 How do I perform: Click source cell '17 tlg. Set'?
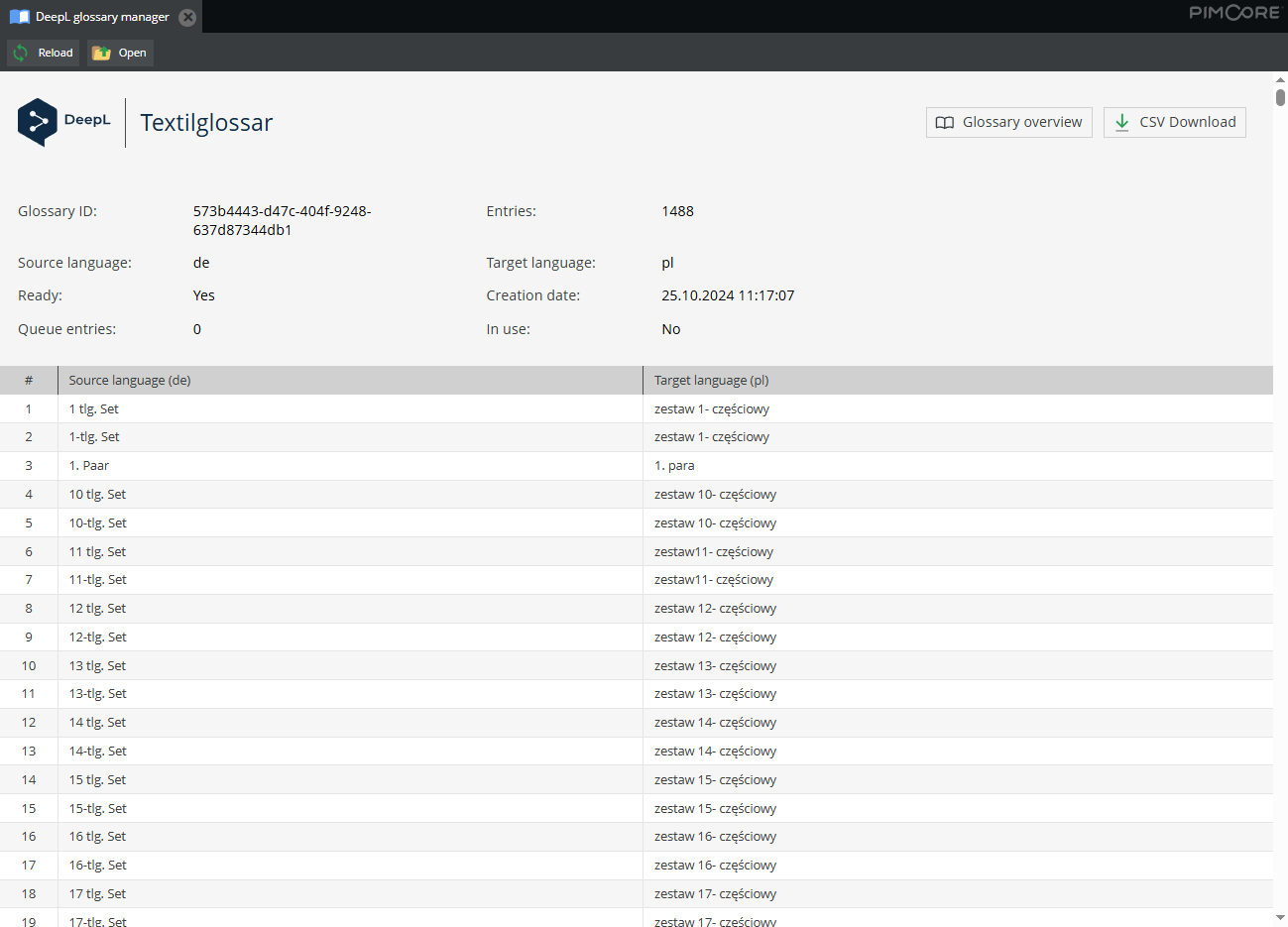pos(351,894)
